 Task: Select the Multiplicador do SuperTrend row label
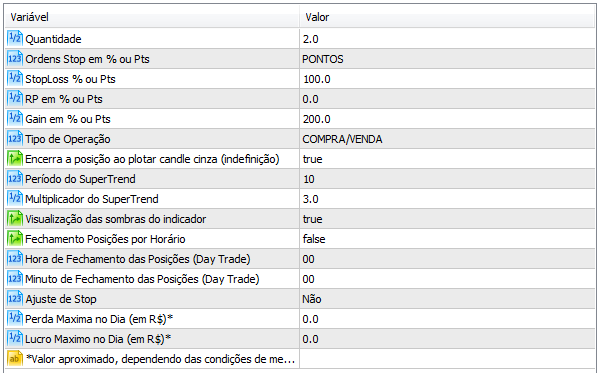92,199
